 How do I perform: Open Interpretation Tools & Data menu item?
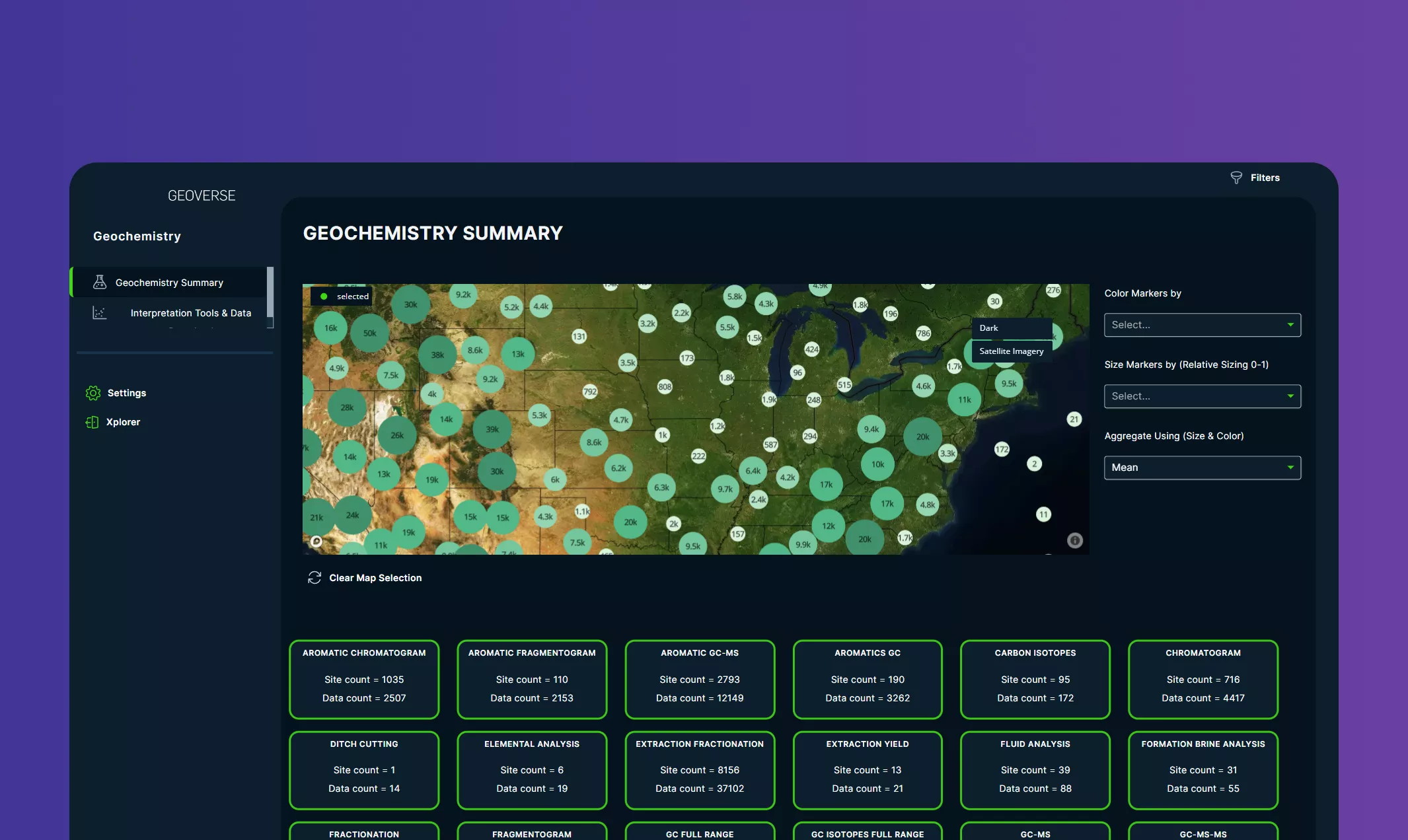190,313
